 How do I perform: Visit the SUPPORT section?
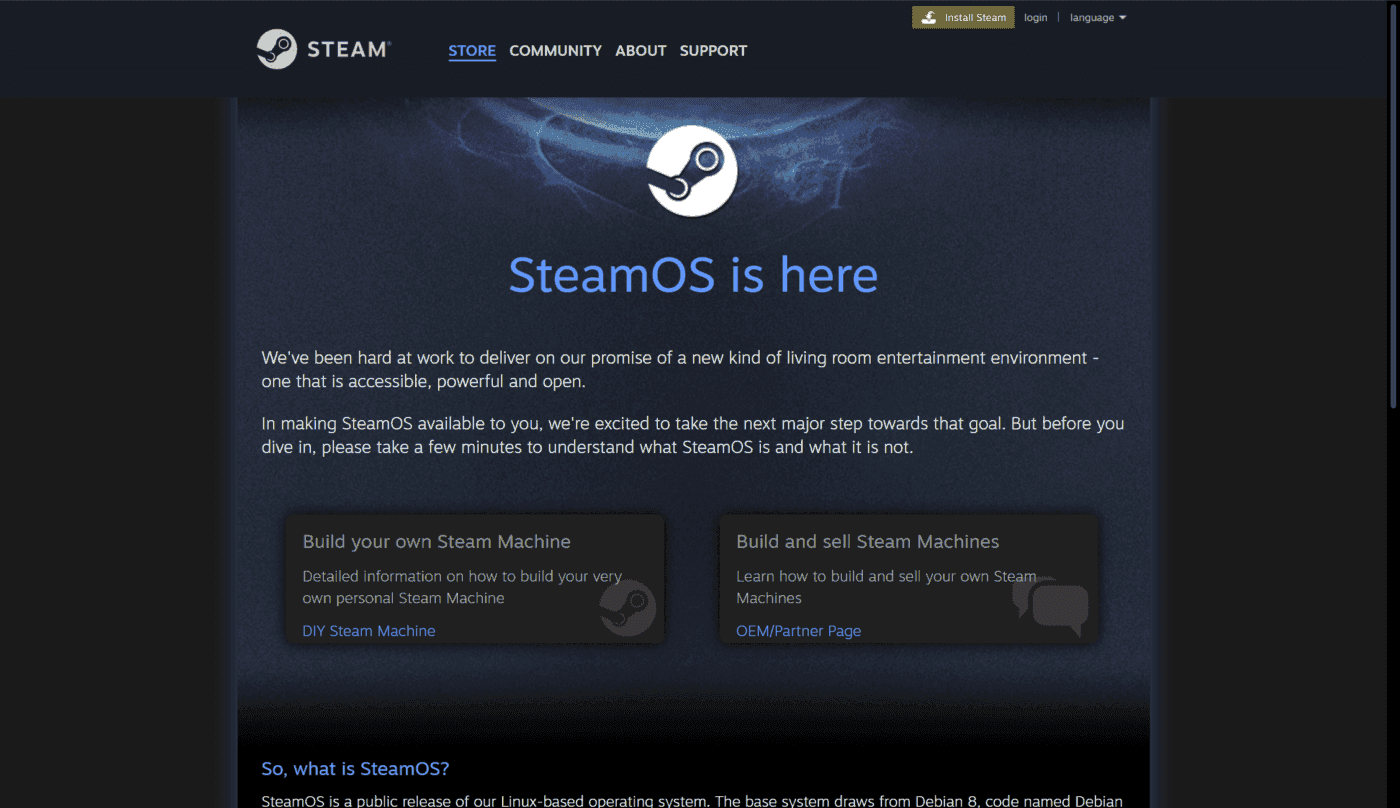pyautogui.click(x=713, y=51)
